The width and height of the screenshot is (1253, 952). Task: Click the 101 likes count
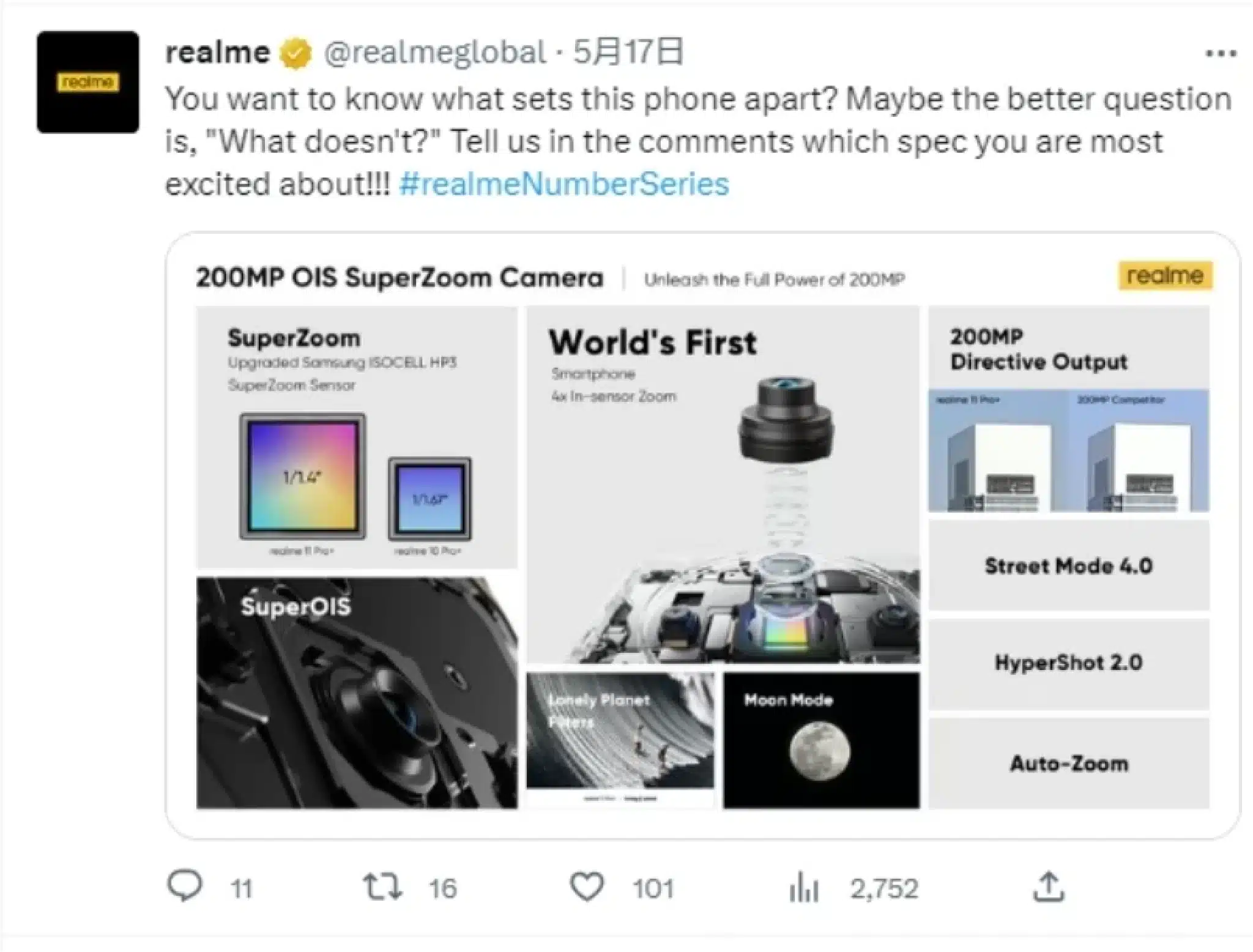click(653, 888)
